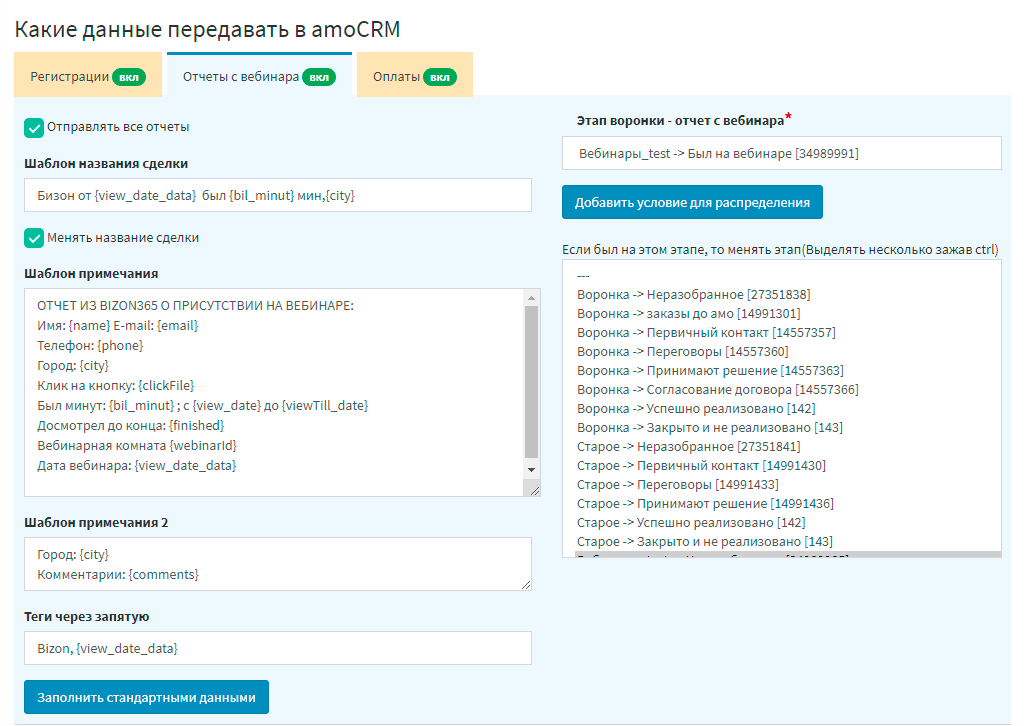The image size is (1026, 726).
Task: Click the Шаблон названия сделки input field
Action: pyautogui.click(x=278, y=196)
